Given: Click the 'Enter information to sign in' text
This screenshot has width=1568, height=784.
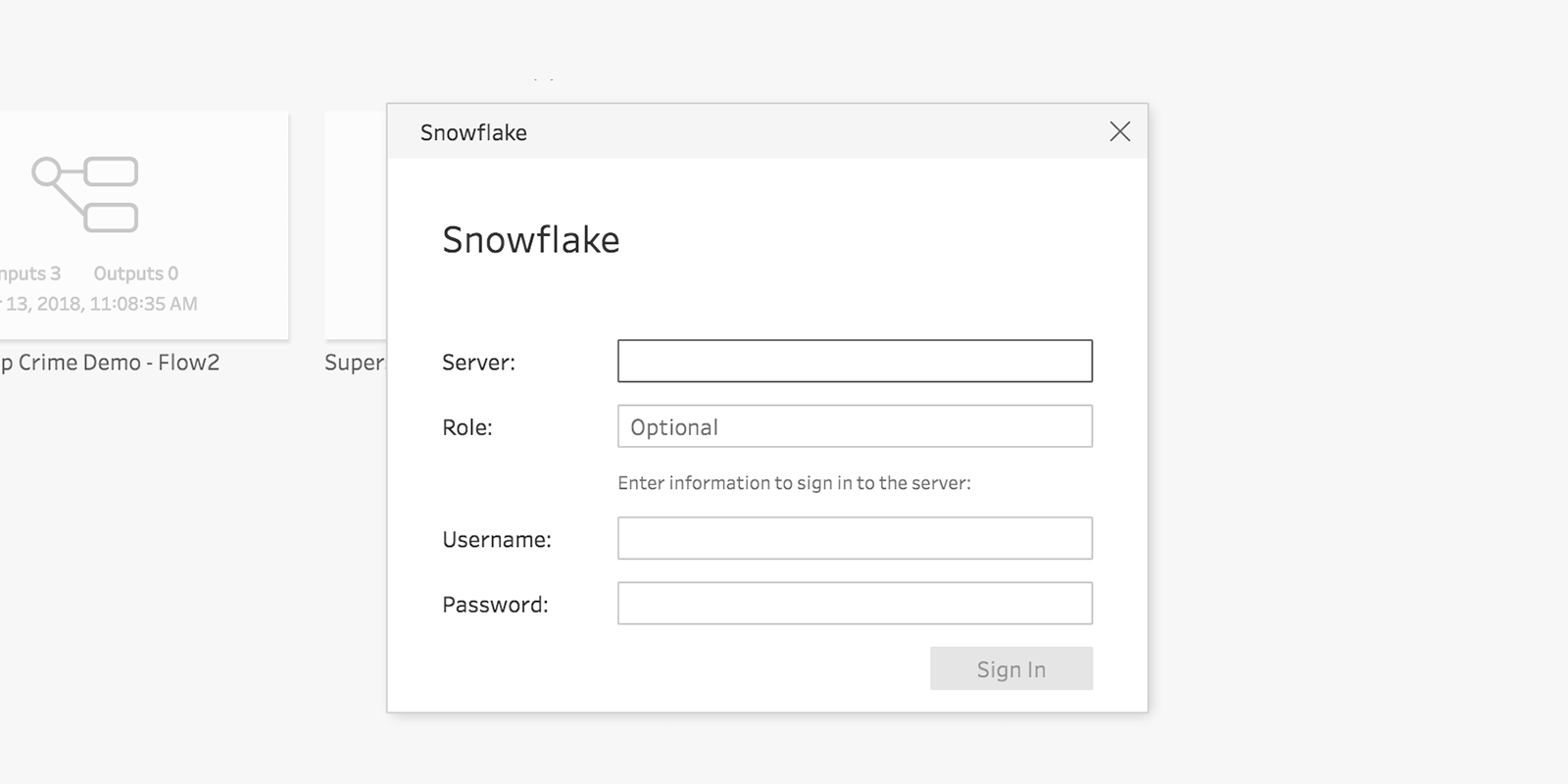Looking at the screenshot, I should [x=794, y=483].
